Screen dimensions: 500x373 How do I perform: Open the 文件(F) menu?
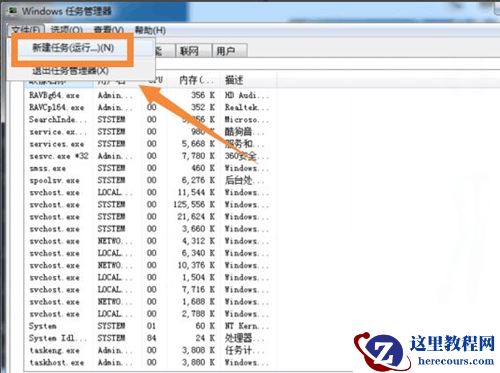[x=26, y=30]
